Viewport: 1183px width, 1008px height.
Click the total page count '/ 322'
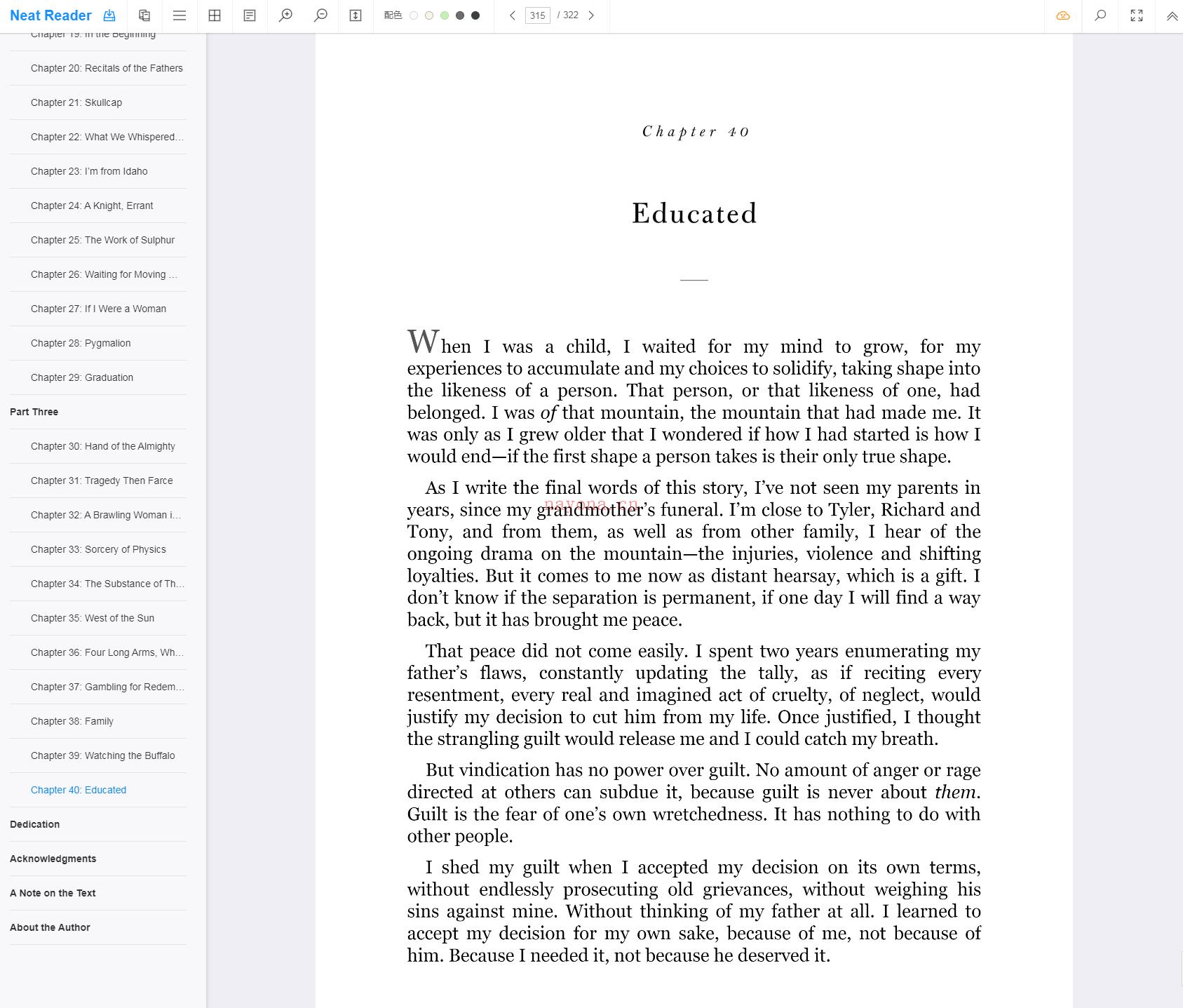(x=568, y=15)
